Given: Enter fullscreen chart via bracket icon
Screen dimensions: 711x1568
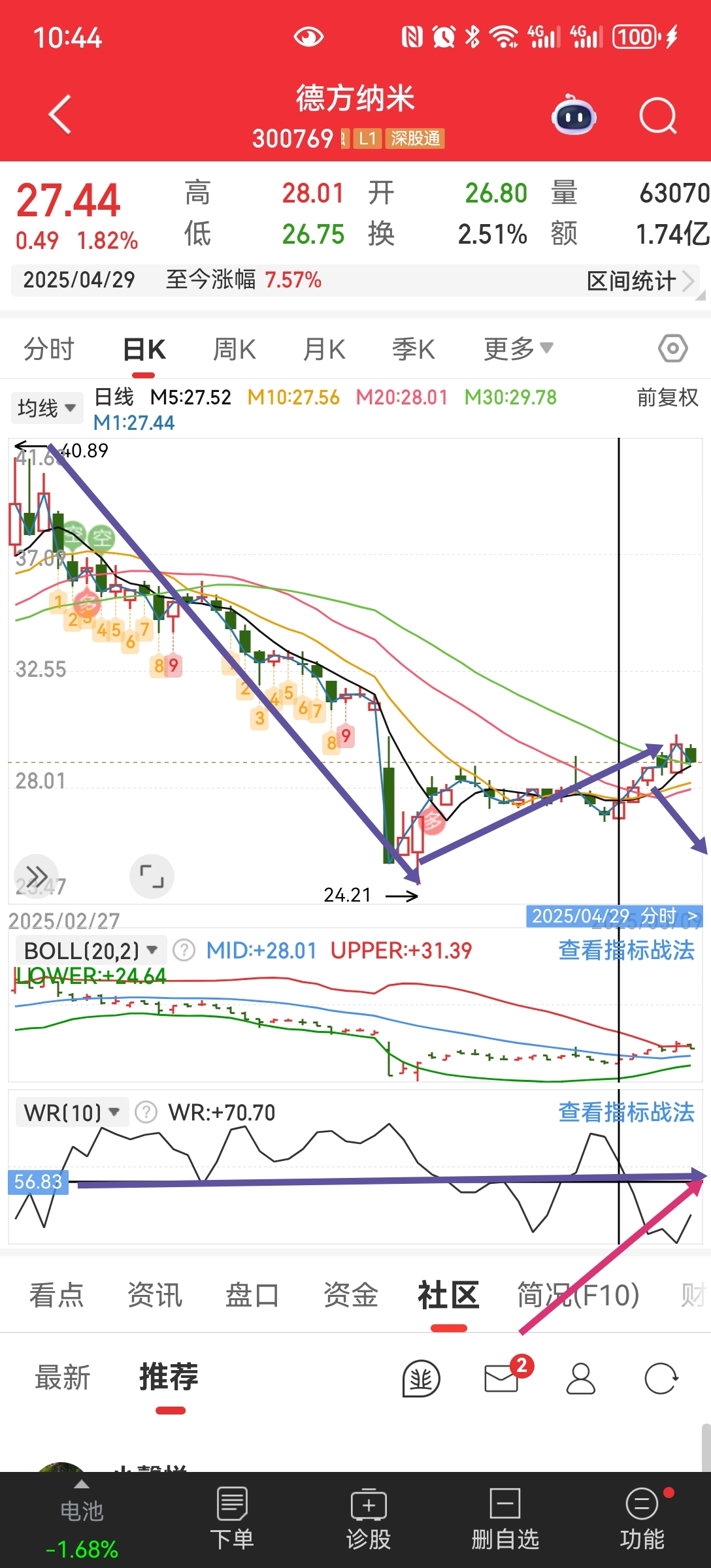Looking at the screenshot, I should click(152, 876).
